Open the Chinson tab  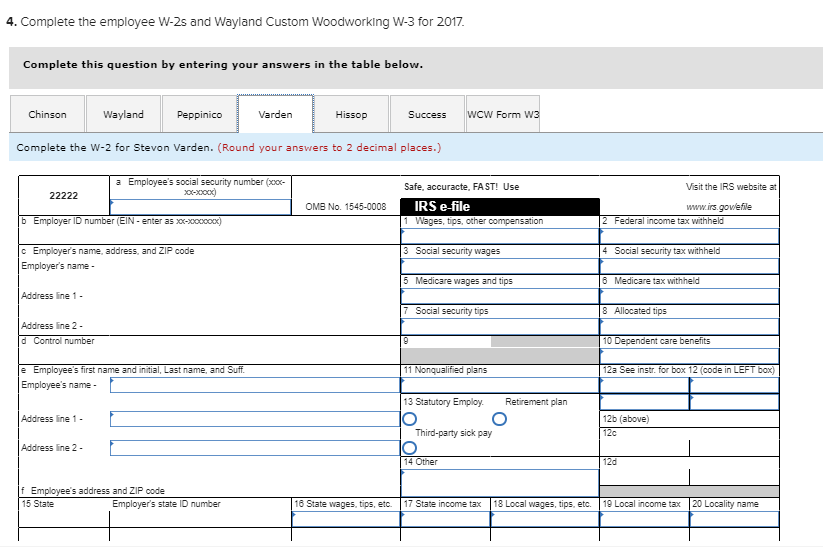47,114
